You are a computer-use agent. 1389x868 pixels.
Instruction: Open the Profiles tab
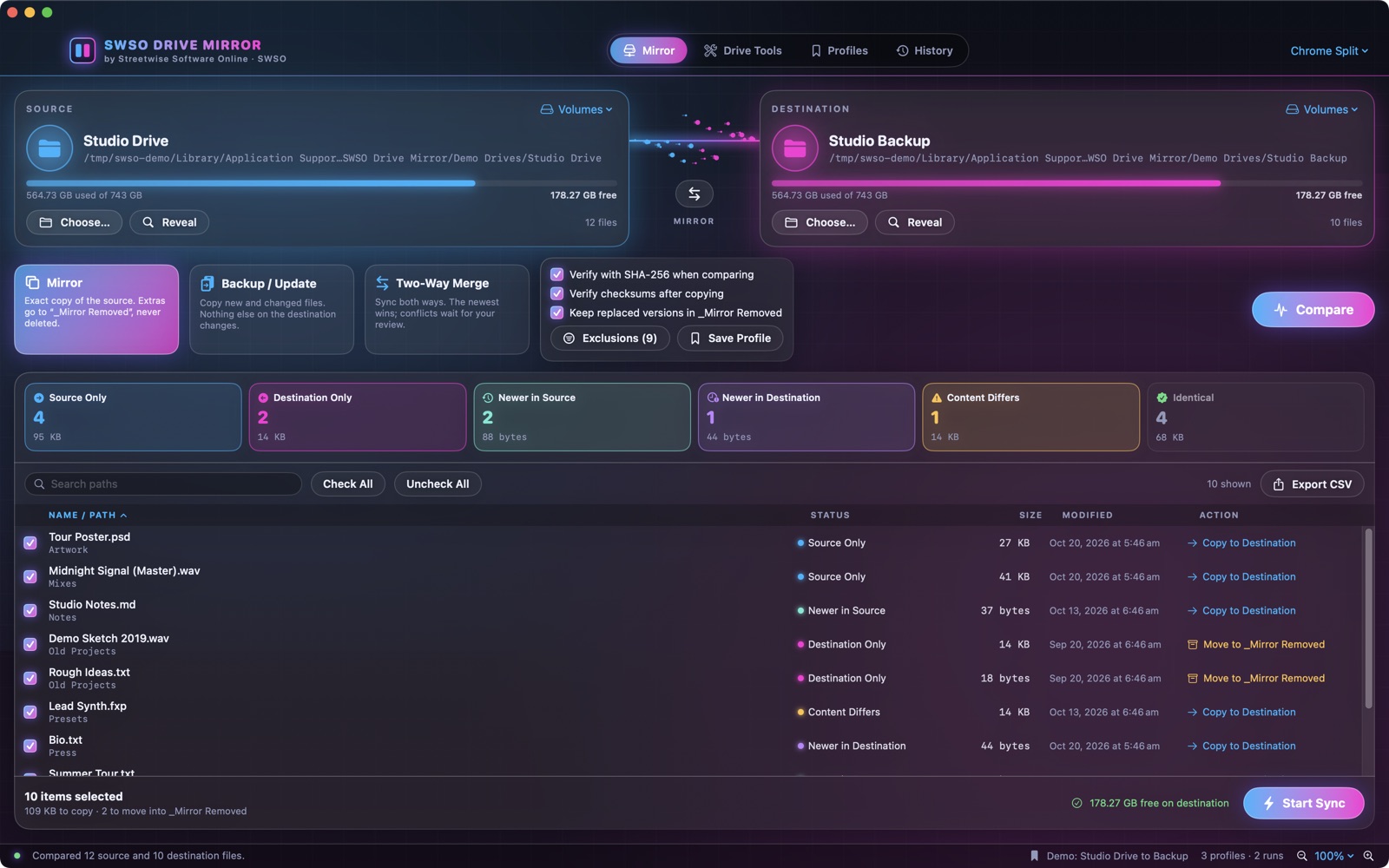(839, 50)
